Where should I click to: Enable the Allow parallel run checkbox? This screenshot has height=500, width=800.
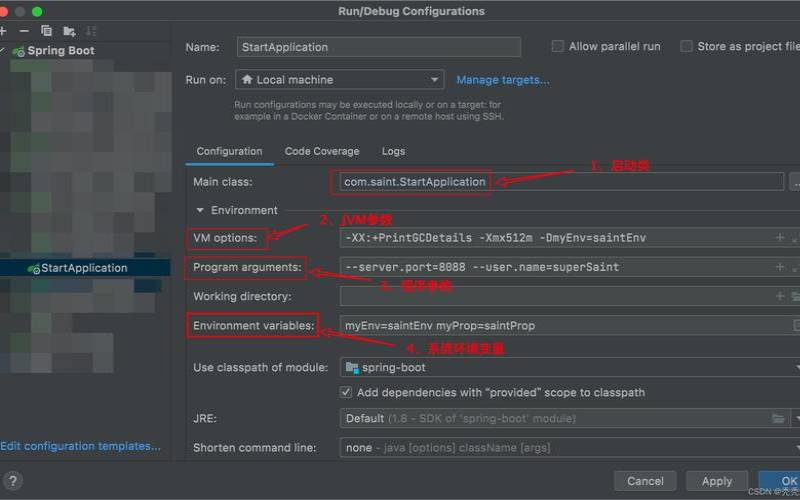pyautogui.click(x=558, y=47)
